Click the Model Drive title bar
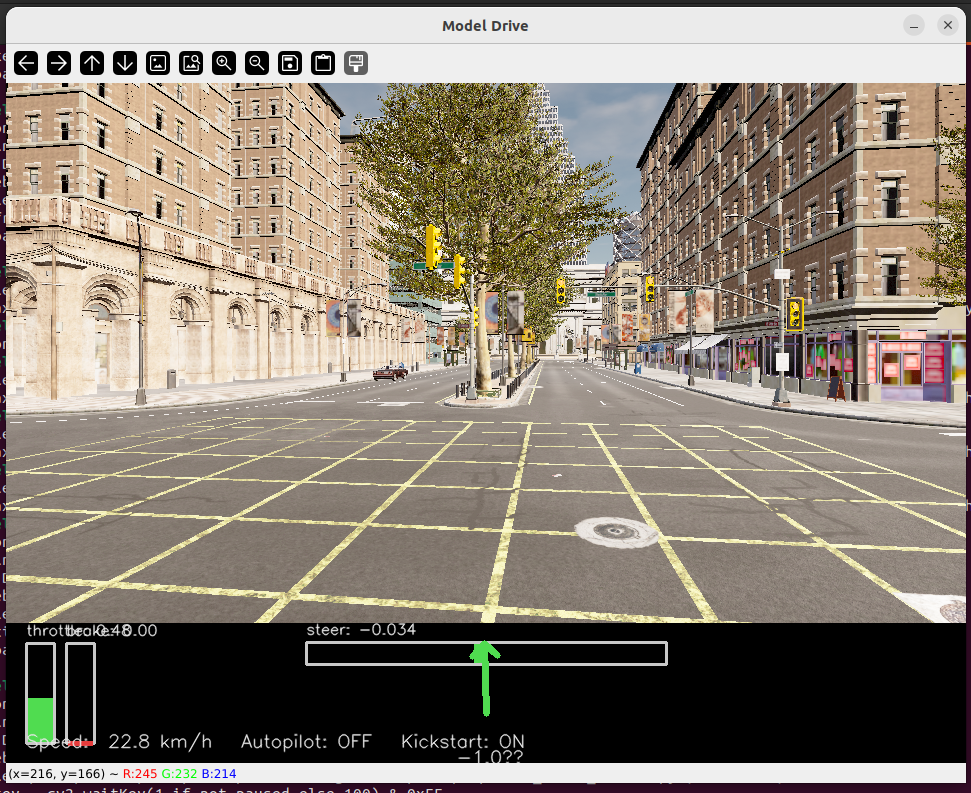This screenshot has height=793, width=971. [x=485, y=25]
